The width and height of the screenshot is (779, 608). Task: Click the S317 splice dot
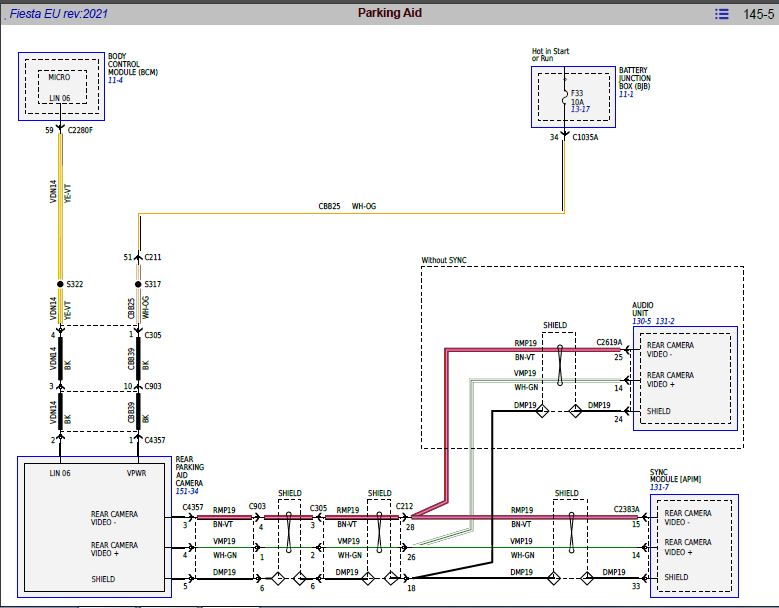coord(138,284)
